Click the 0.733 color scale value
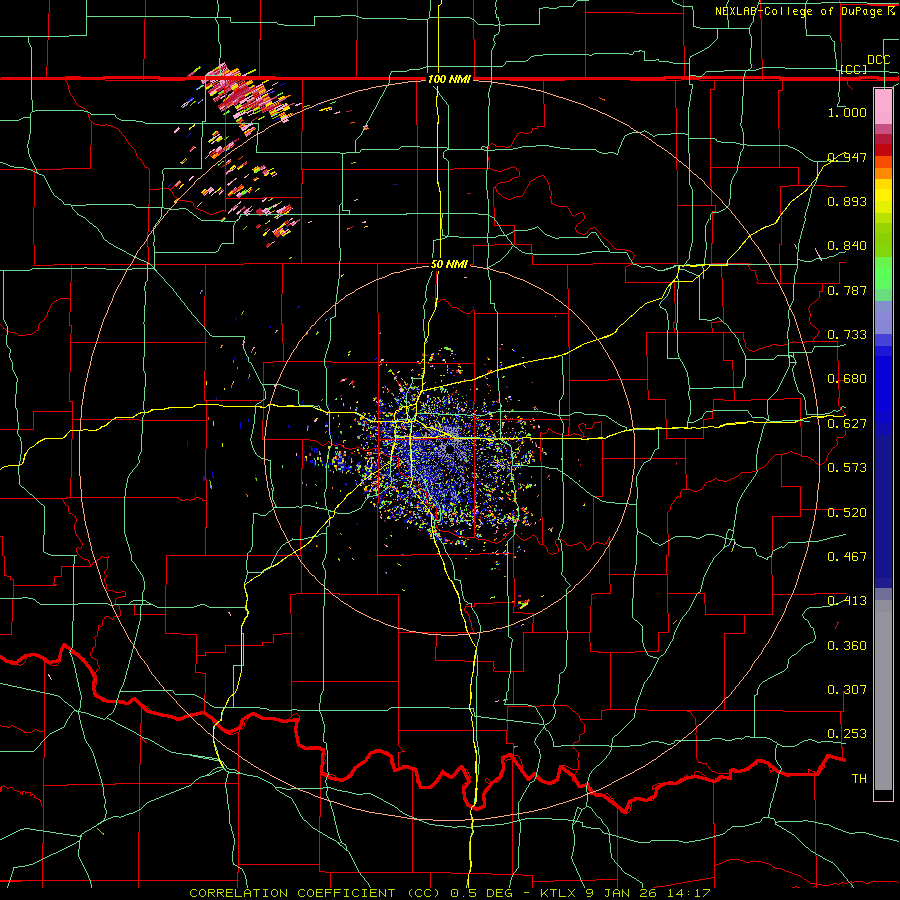Viewport: 900px width, 900px height. (847, 335)
